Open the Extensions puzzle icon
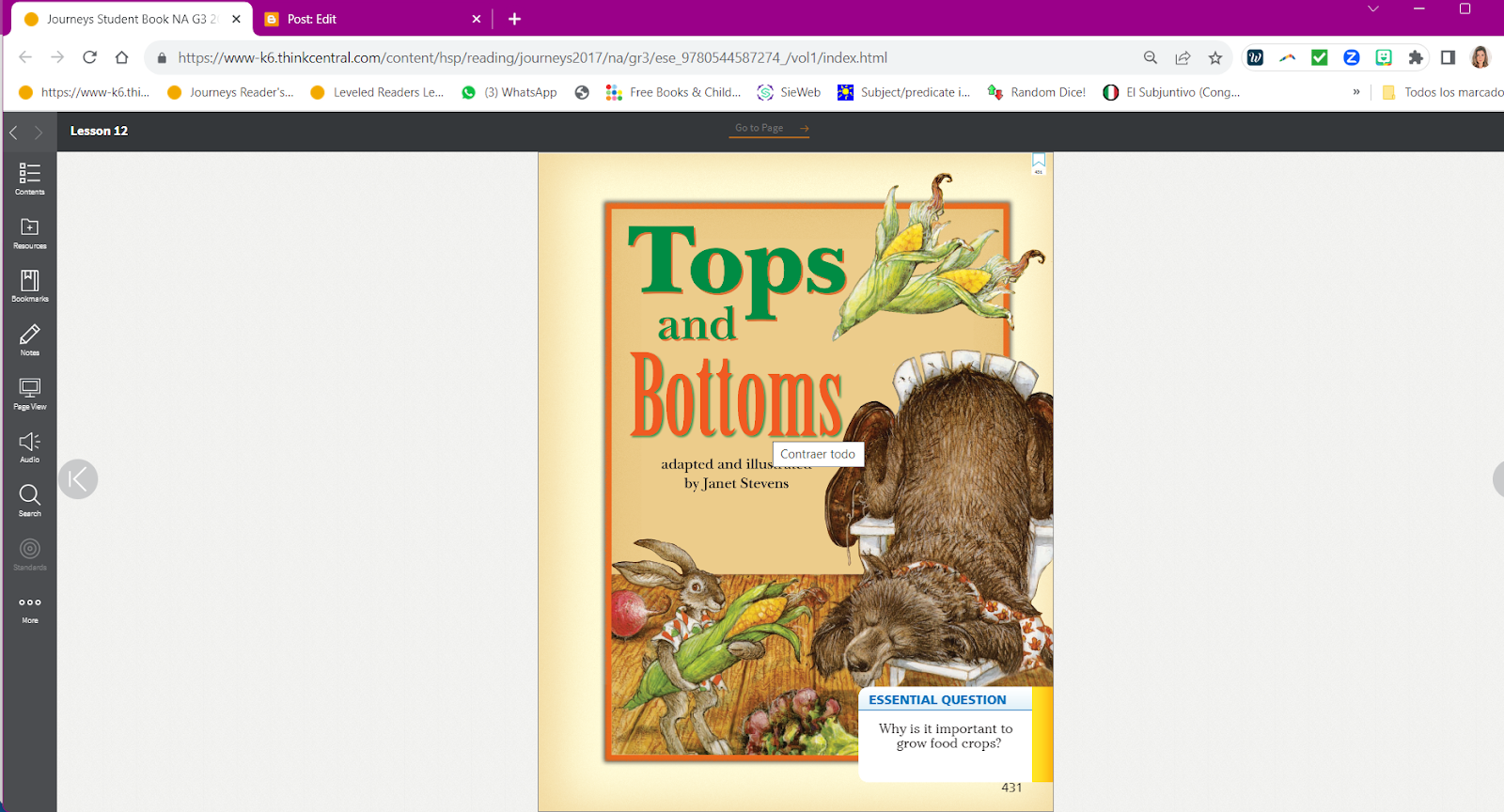This screenshot has height=812, width=1504. pyautogui.click(x=1416, y=57)
